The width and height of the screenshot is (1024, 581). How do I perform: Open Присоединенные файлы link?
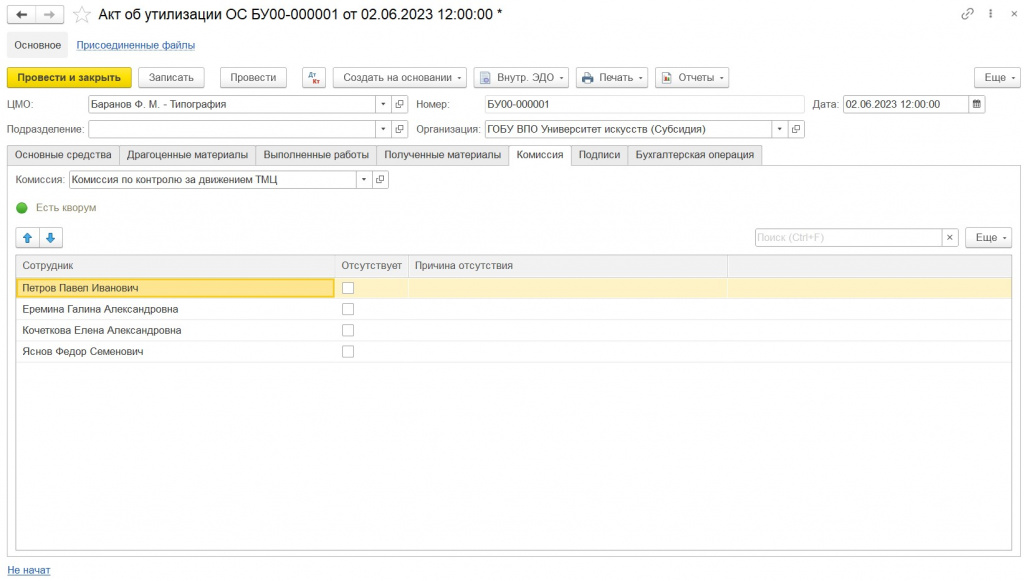(136, 45)
